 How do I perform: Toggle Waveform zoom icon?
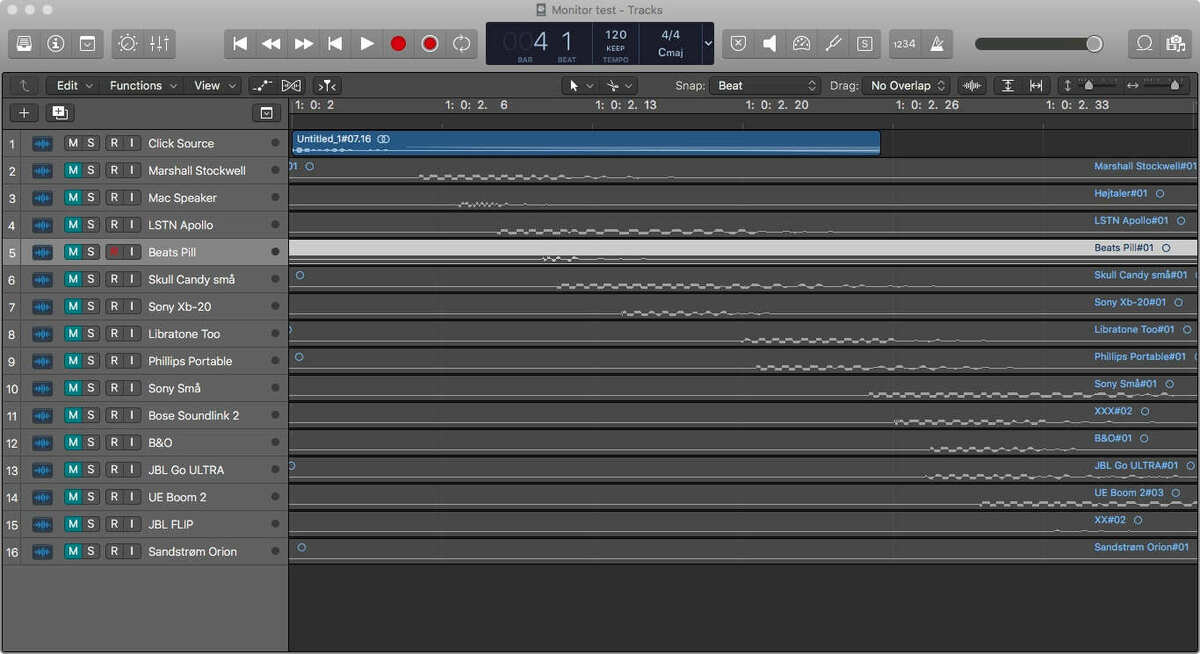[x=971, y=86]
